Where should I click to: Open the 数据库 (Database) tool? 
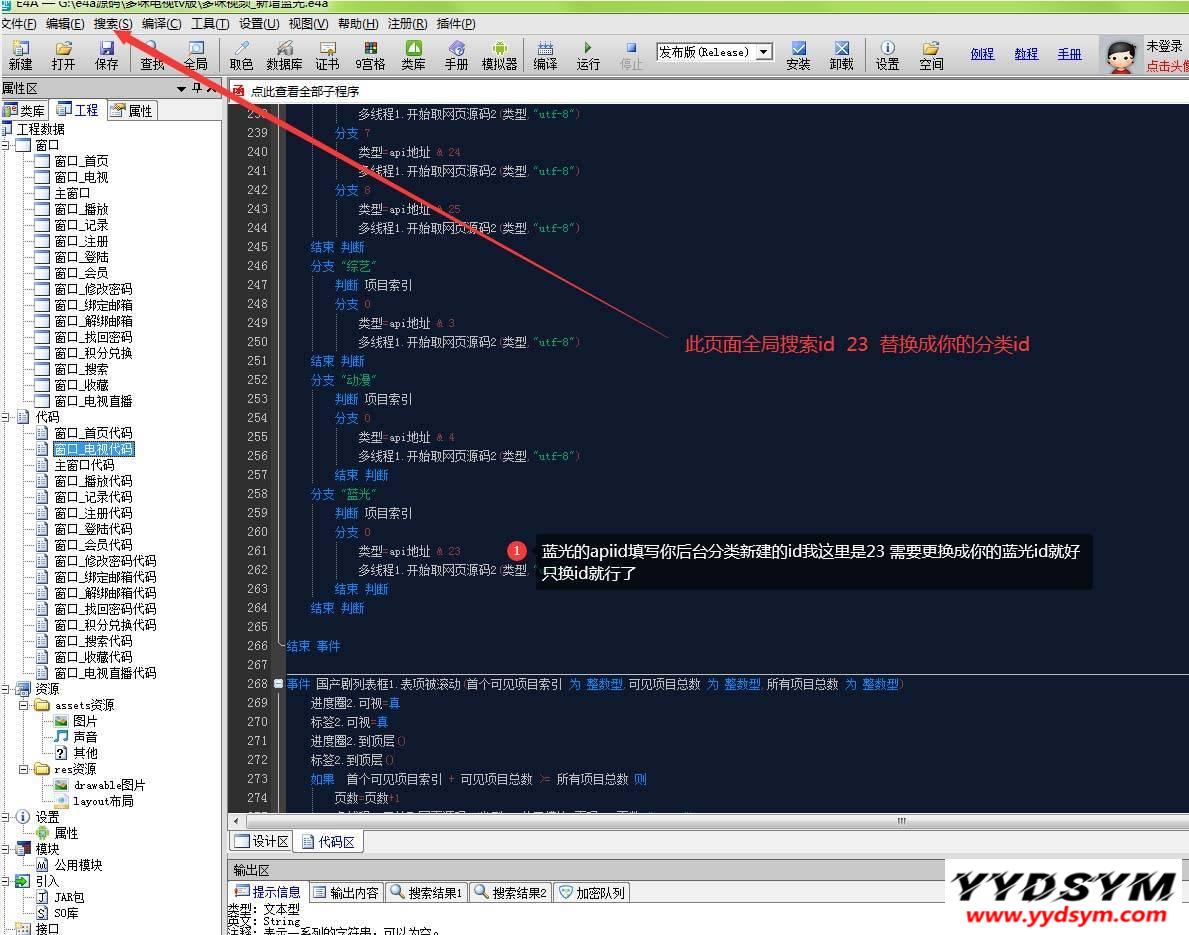(284, 55)
